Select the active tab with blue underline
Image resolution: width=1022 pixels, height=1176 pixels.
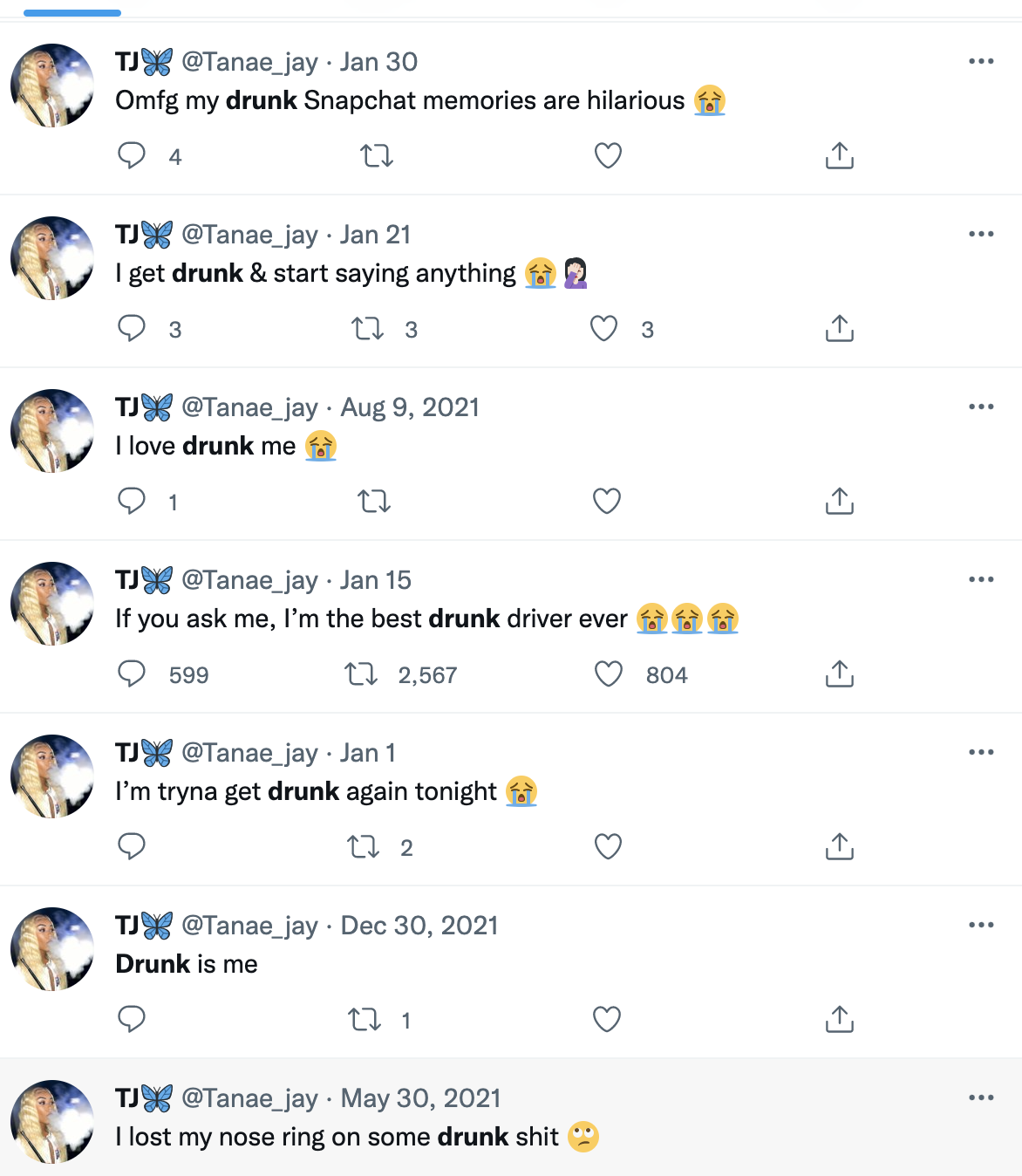[x=72, y=12]
